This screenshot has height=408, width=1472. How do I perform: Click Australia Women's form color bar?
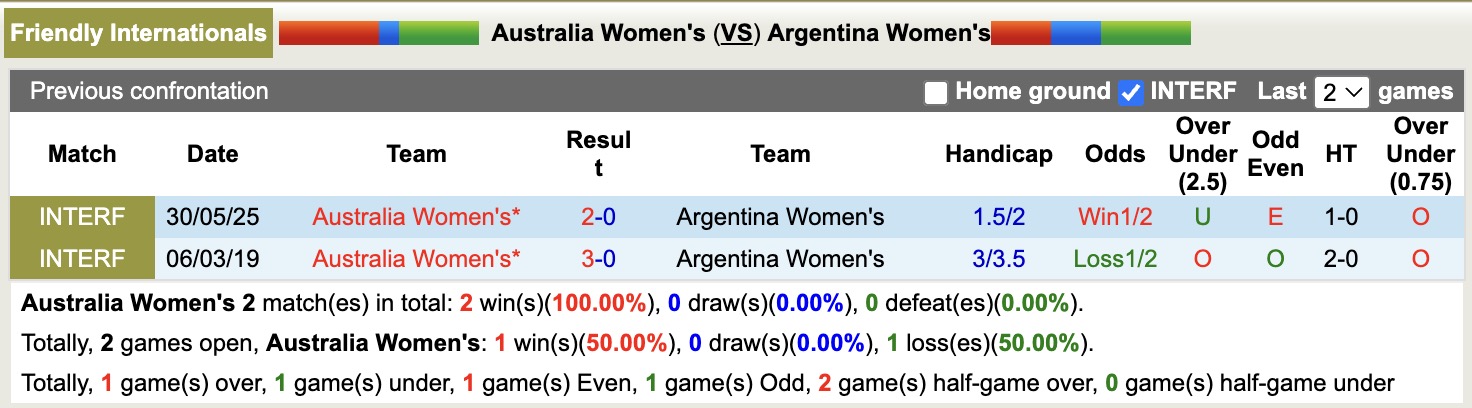[x=379, y=34]
